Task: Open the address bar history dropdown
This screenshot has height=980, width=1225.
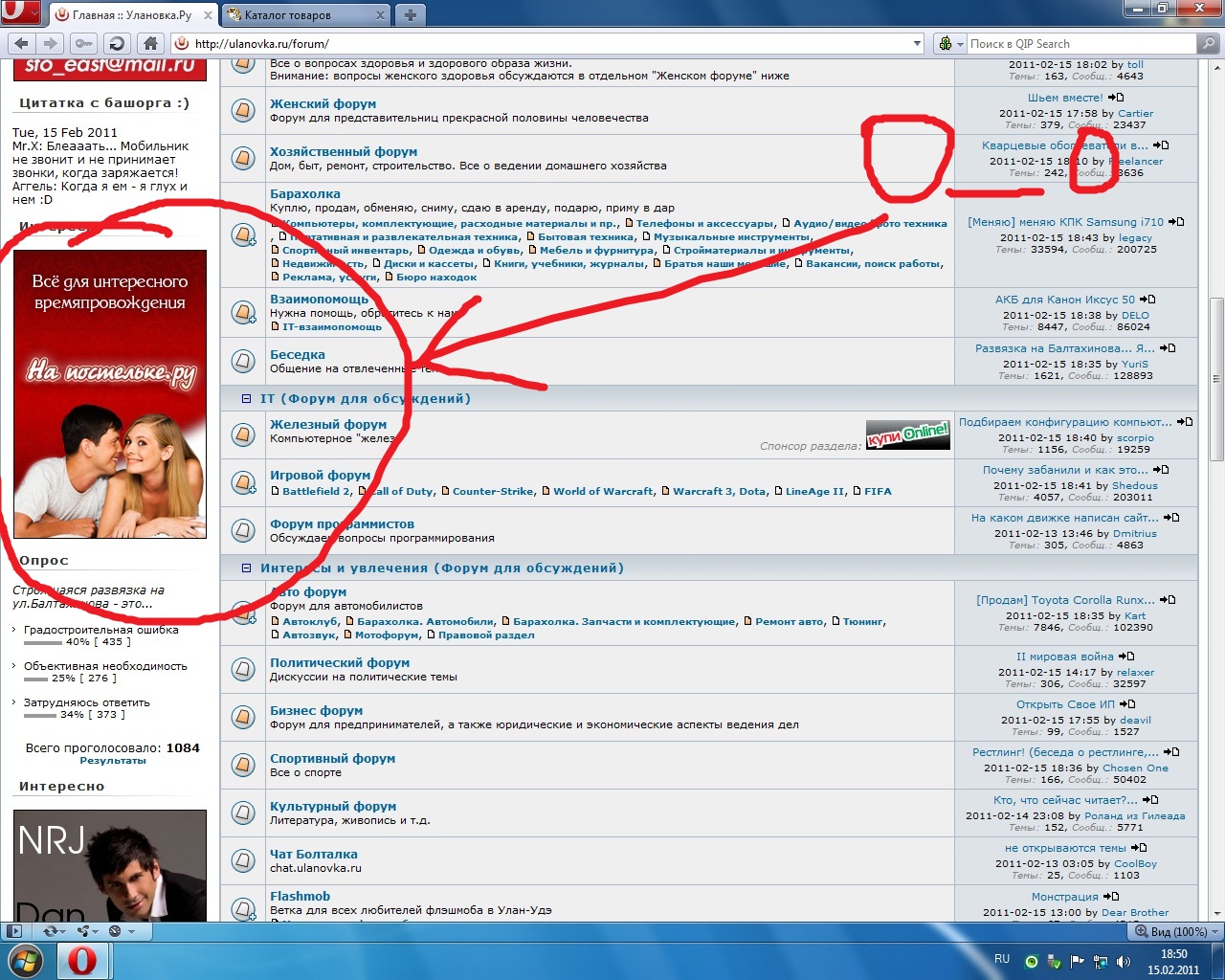Action: [917, 43]
